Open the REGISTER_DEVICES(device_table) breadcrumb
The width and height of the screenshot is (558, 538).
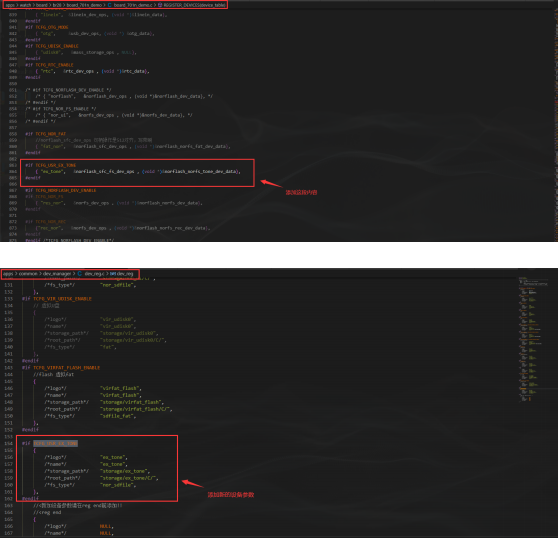(194, 5)
